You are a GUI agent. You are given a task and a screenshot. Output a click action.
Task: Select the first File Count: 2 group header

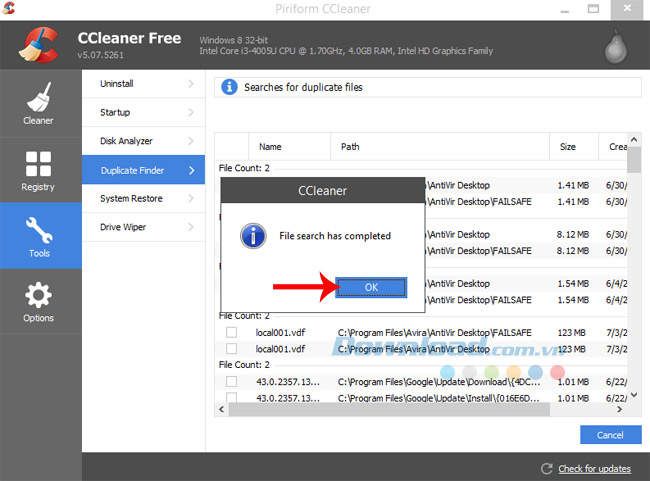pos(244,168)
